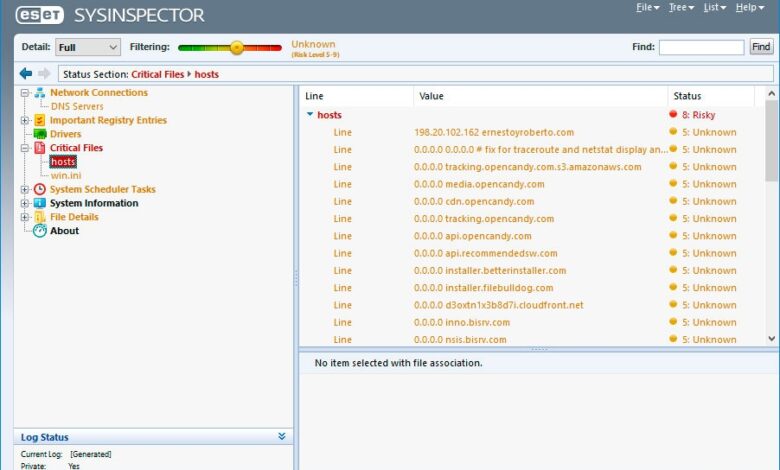Click the Find text input field
This screenshot has width=780, height=470.
click(701, 47)
